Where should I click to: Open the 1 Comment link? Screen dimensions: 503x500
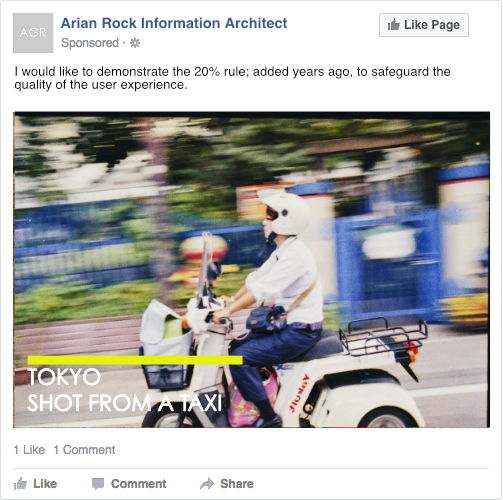pyautogui.click(x=84, y=450)
